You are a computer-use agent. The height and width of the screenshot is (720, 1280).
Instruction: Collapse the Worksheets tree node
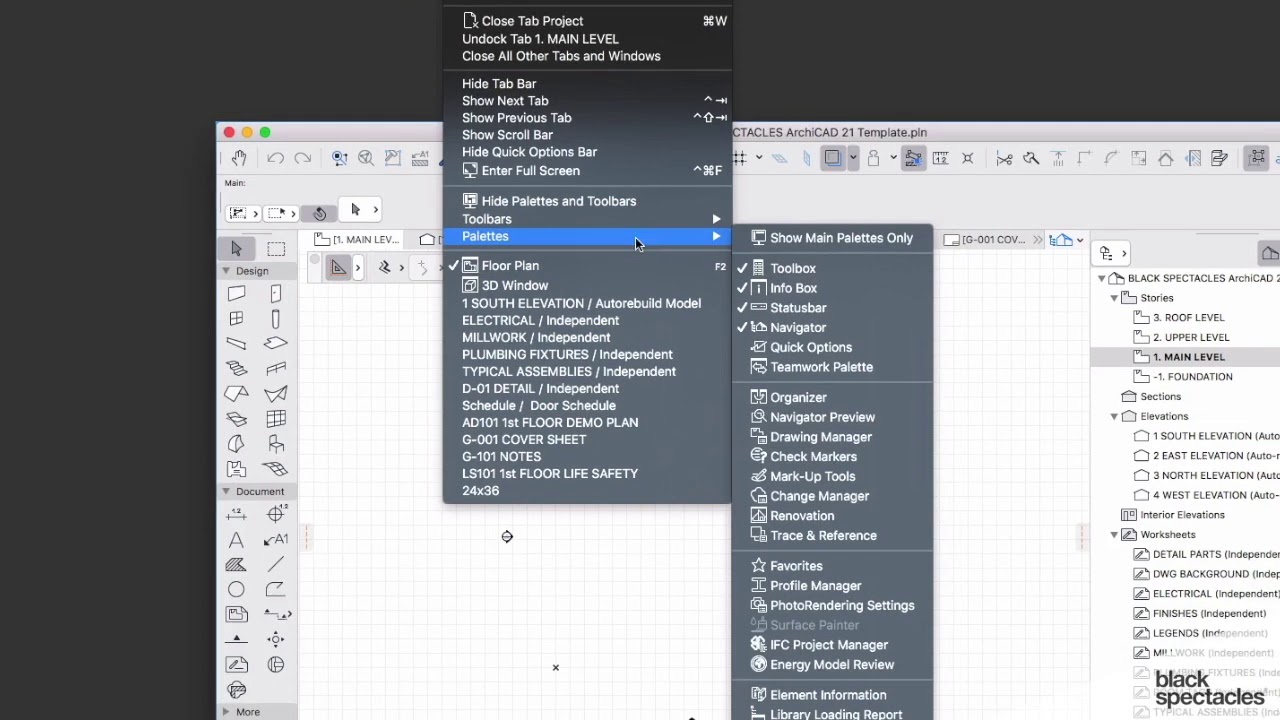1114,535
